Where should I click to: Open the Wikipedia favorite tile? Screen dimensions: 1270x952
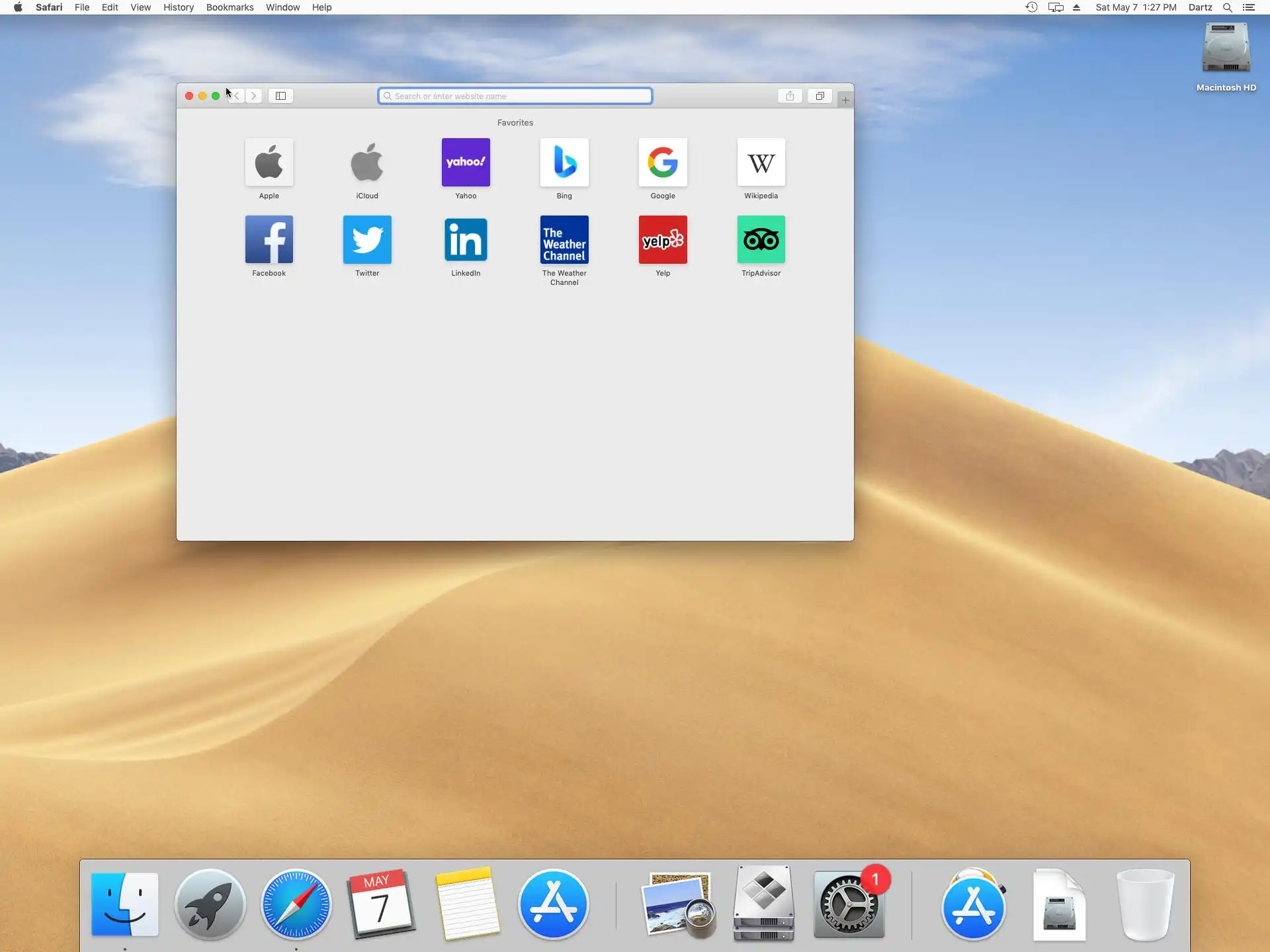pos(761,163)
